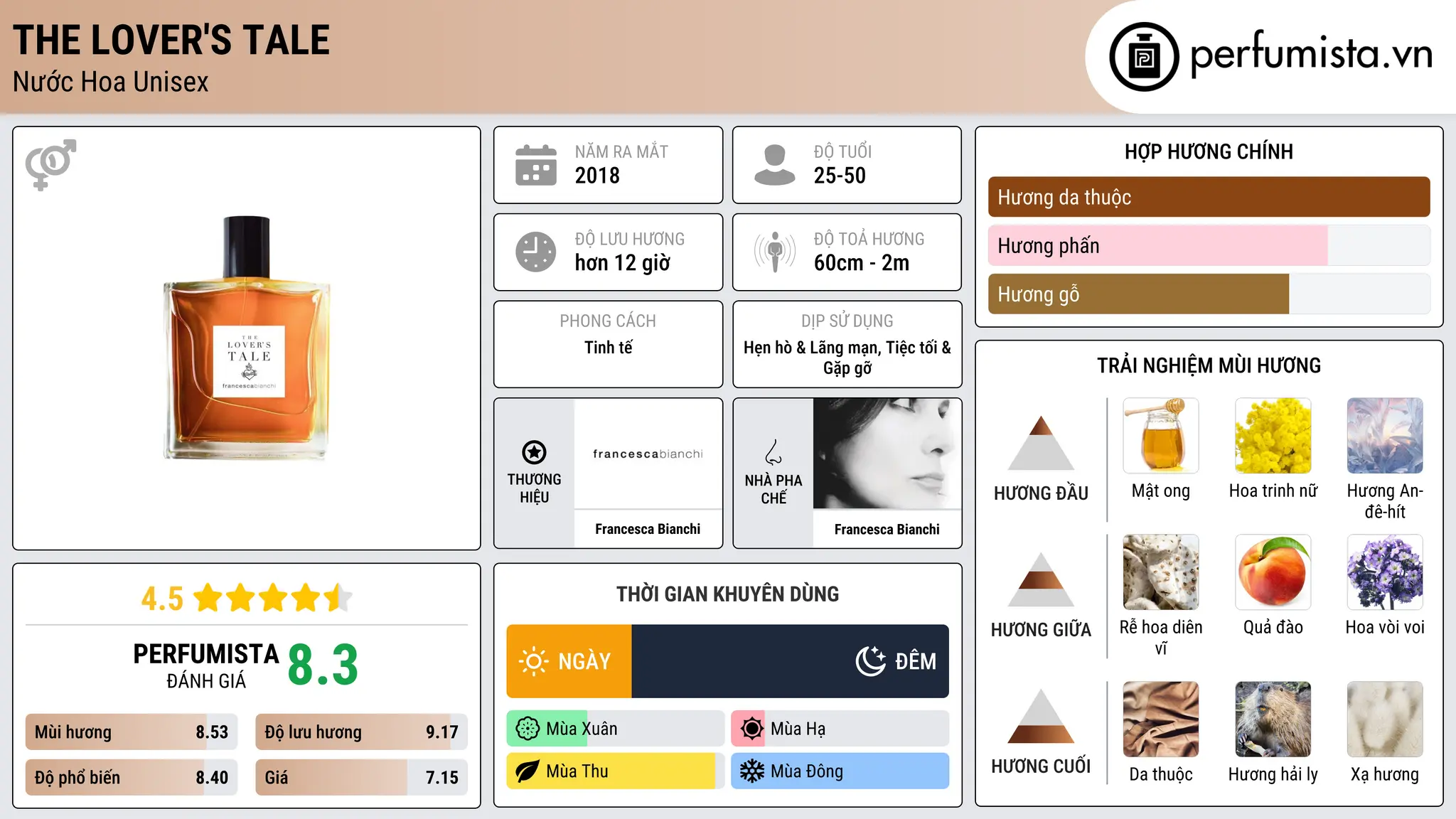Click the 60cm - 2m sillage value
The width and height of the screenshot is (1456, 819).
[x=862, y=263]
